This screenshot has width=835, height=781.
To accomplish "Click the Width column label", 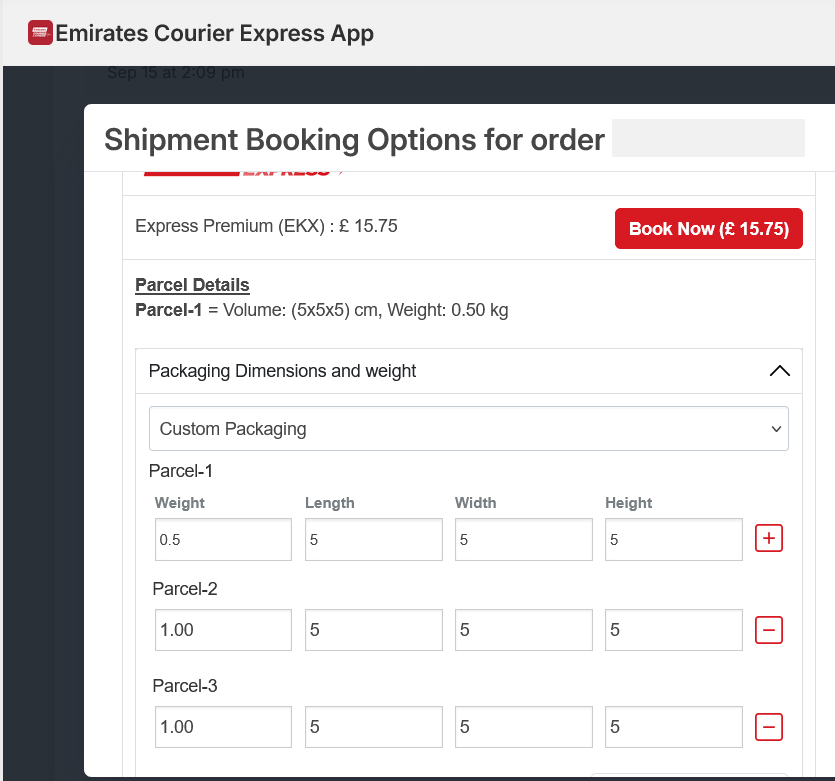I will [476, 503].
